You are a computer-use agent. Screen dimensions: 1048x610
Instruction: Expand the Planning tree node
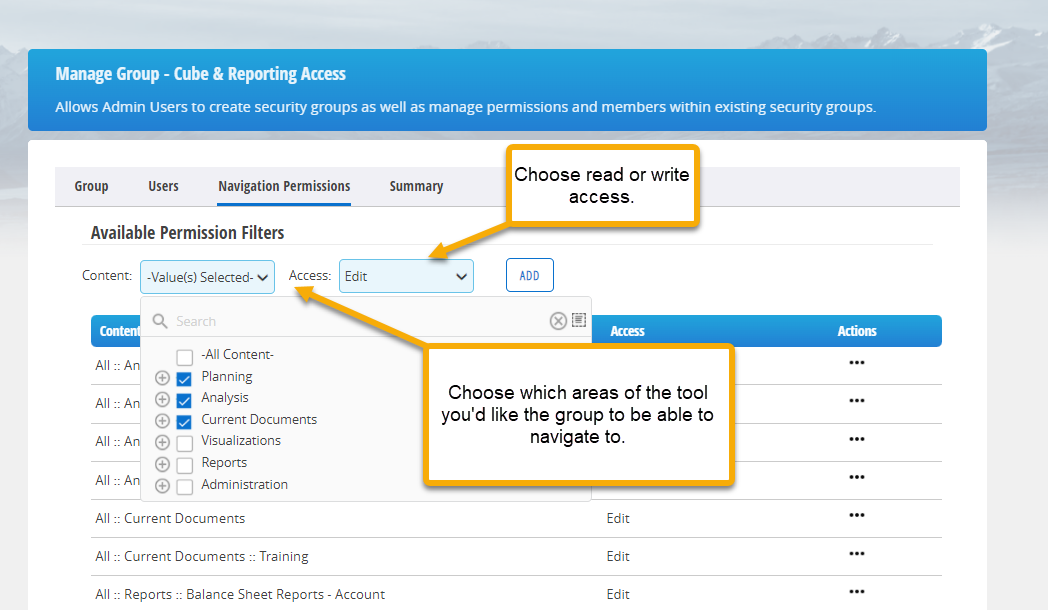pos(162,378)
